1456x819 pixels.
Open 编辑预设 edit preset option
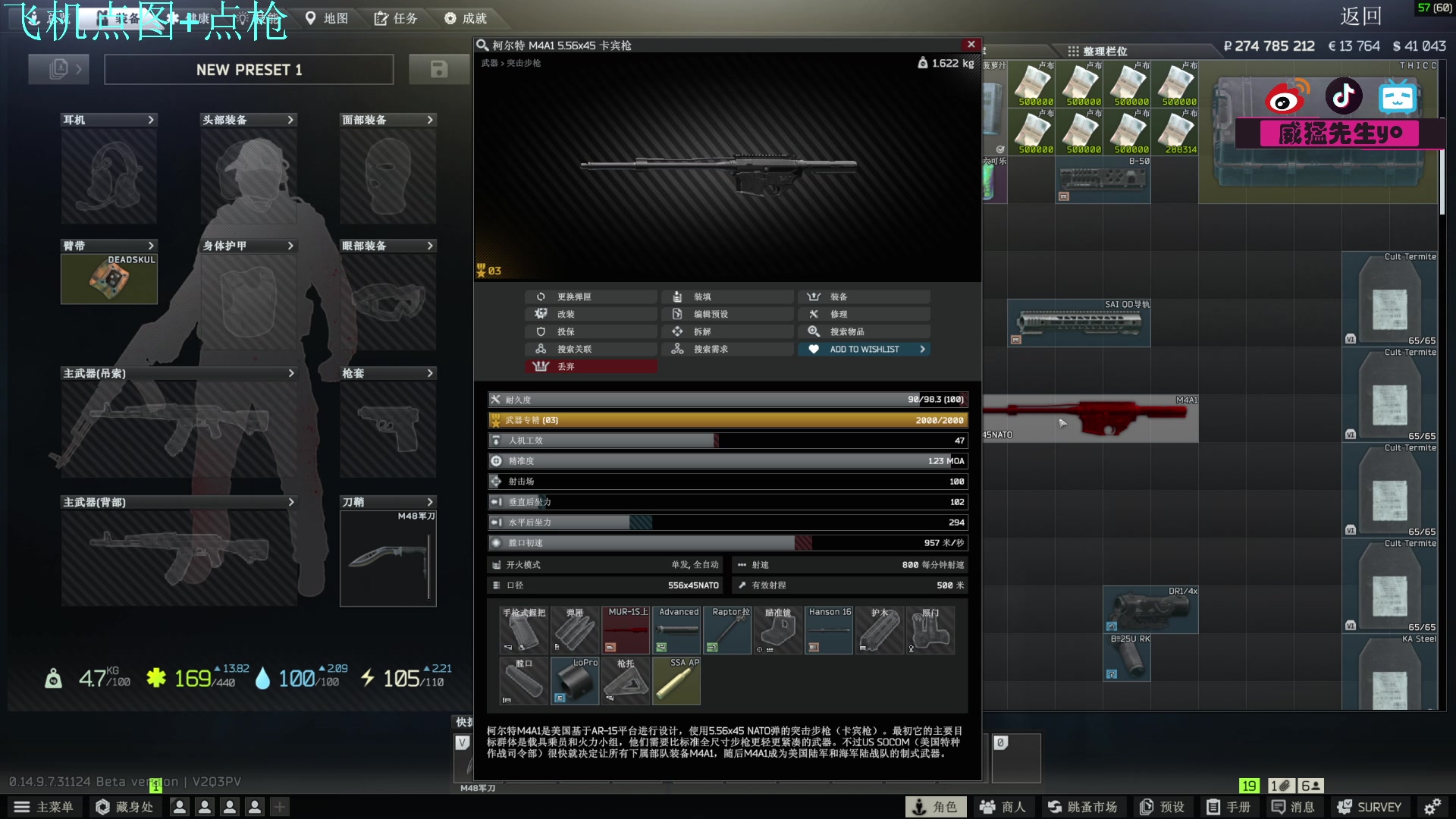727,314
